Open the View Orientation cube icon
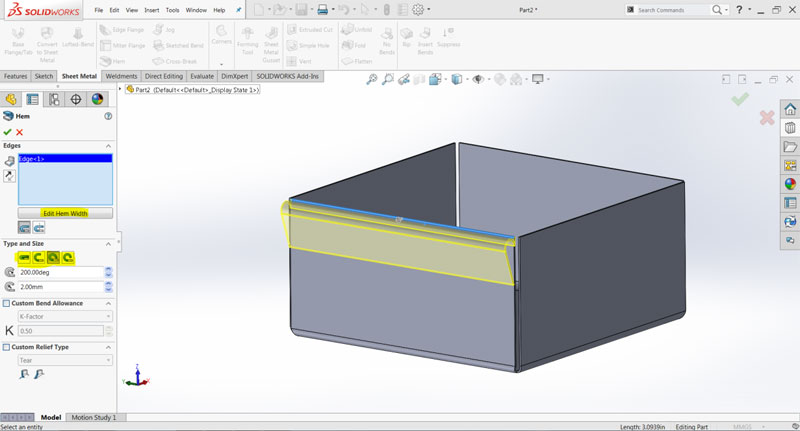The height and width of the screenshot is (431, 800). pyautogui.click(x=435, y=79)
